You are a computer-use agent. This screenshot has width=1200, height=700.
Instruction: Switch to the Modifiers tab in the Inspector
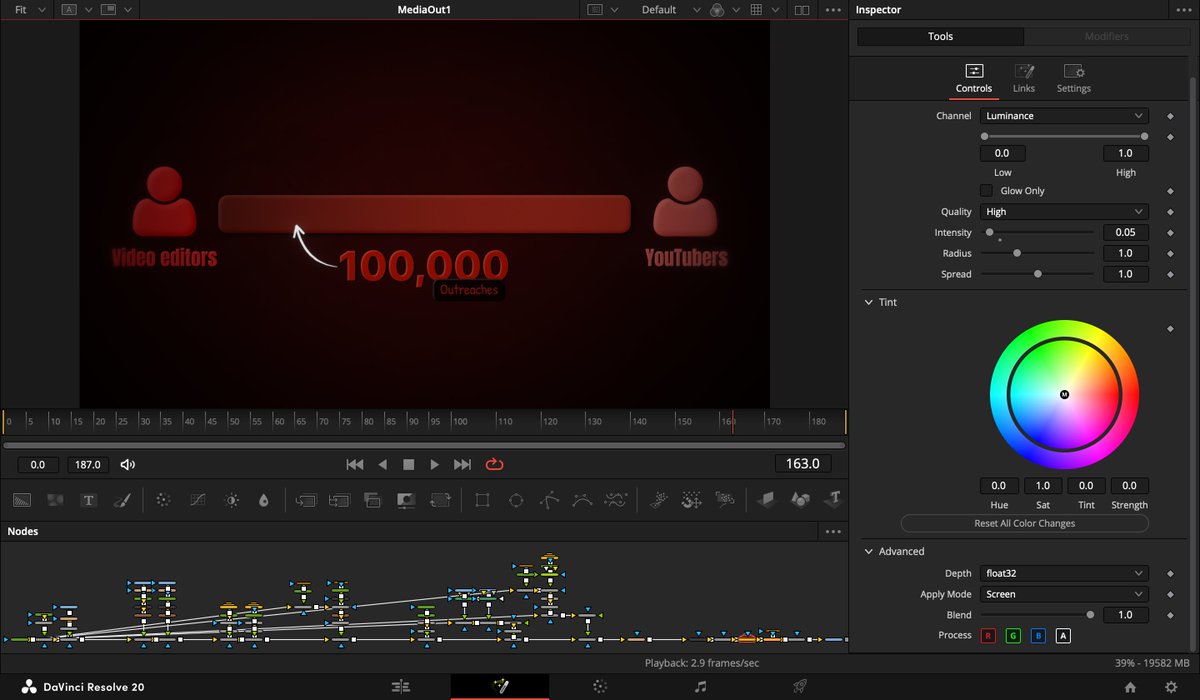[x=1107, y=37]
